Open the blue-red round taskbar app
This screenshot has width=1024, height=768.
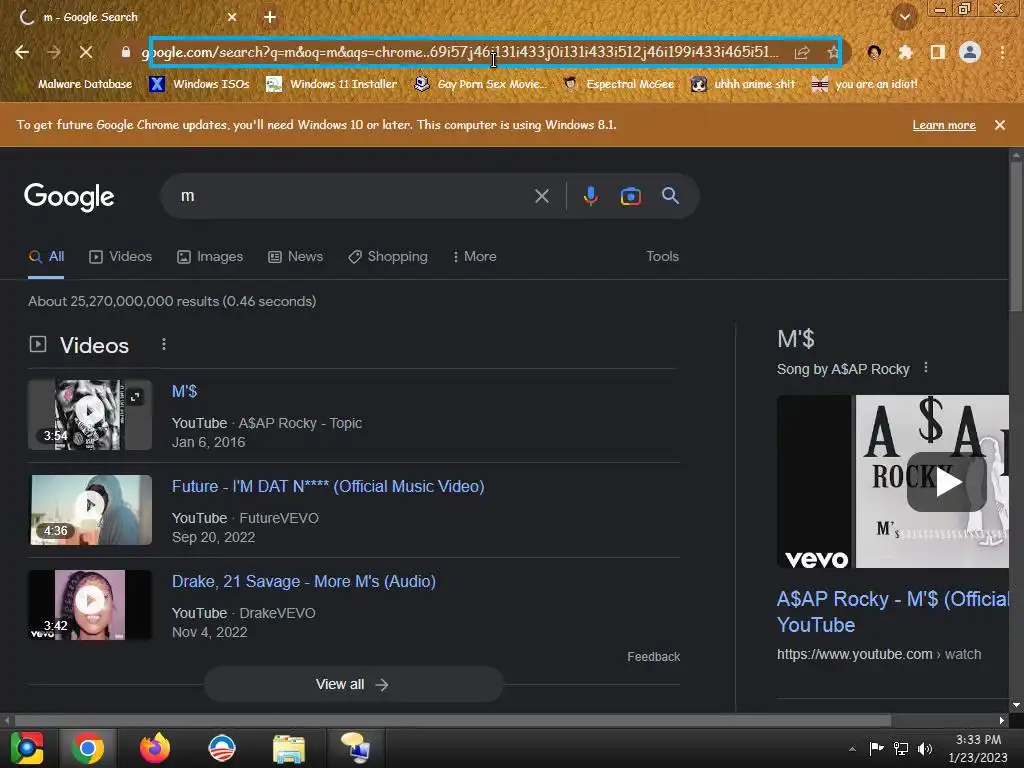222,748
